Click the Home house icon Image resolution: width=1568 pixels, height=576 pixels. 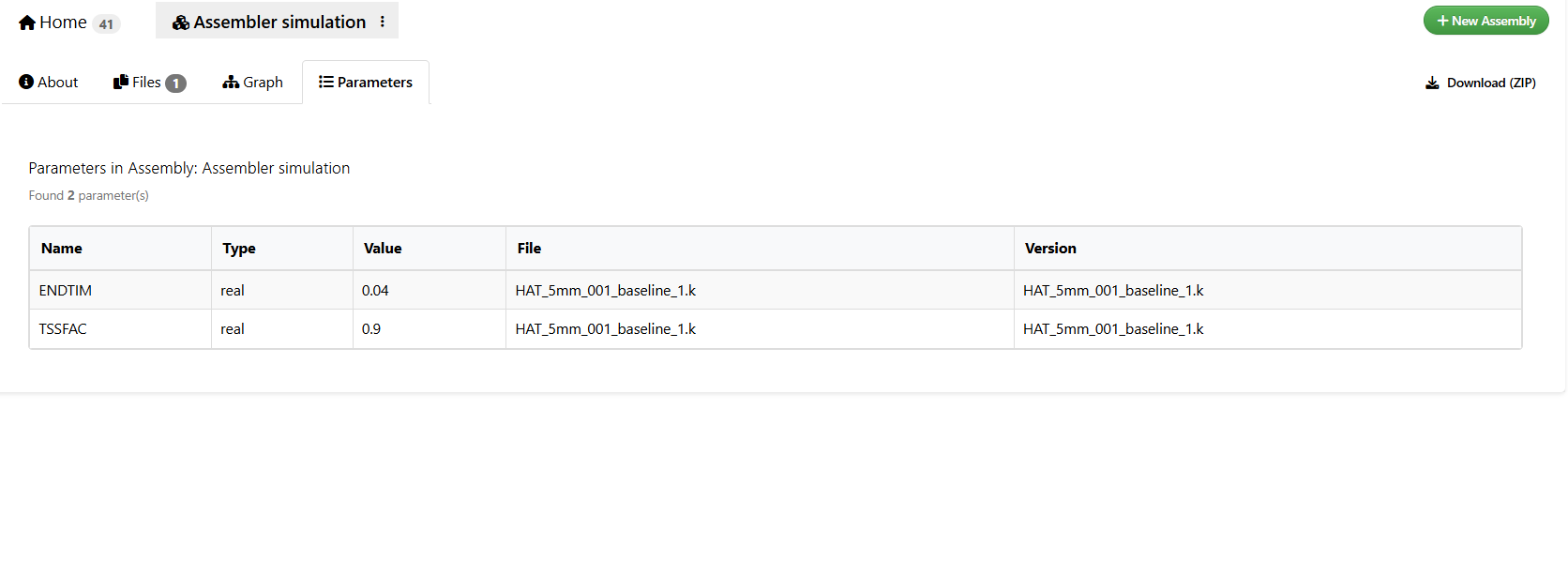(x=27, y=23)
